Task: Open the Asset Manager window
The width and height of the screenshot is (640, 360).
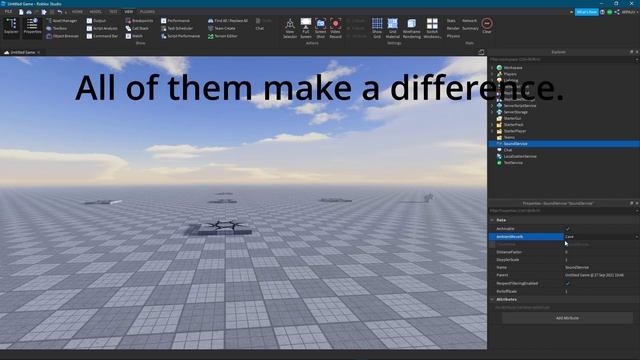Action: (62, 20)
